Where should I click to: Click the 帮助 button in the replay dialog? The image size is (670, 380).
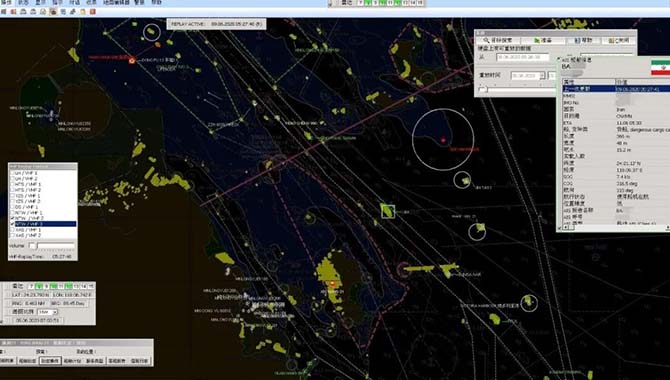point(583,40)
